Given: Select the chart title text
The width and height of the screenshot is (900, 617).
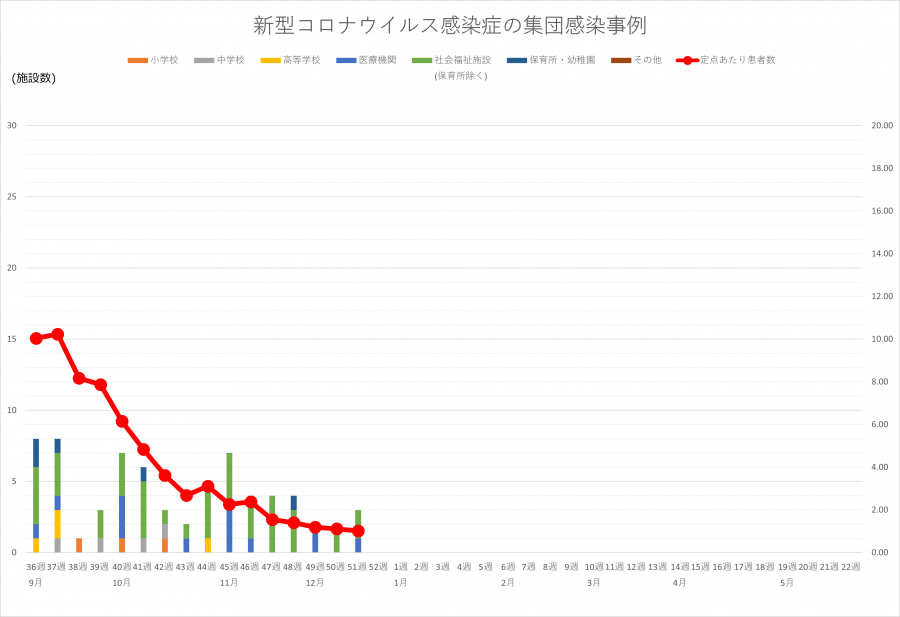Looking at the screenshot, I should (x=450, y=27).
